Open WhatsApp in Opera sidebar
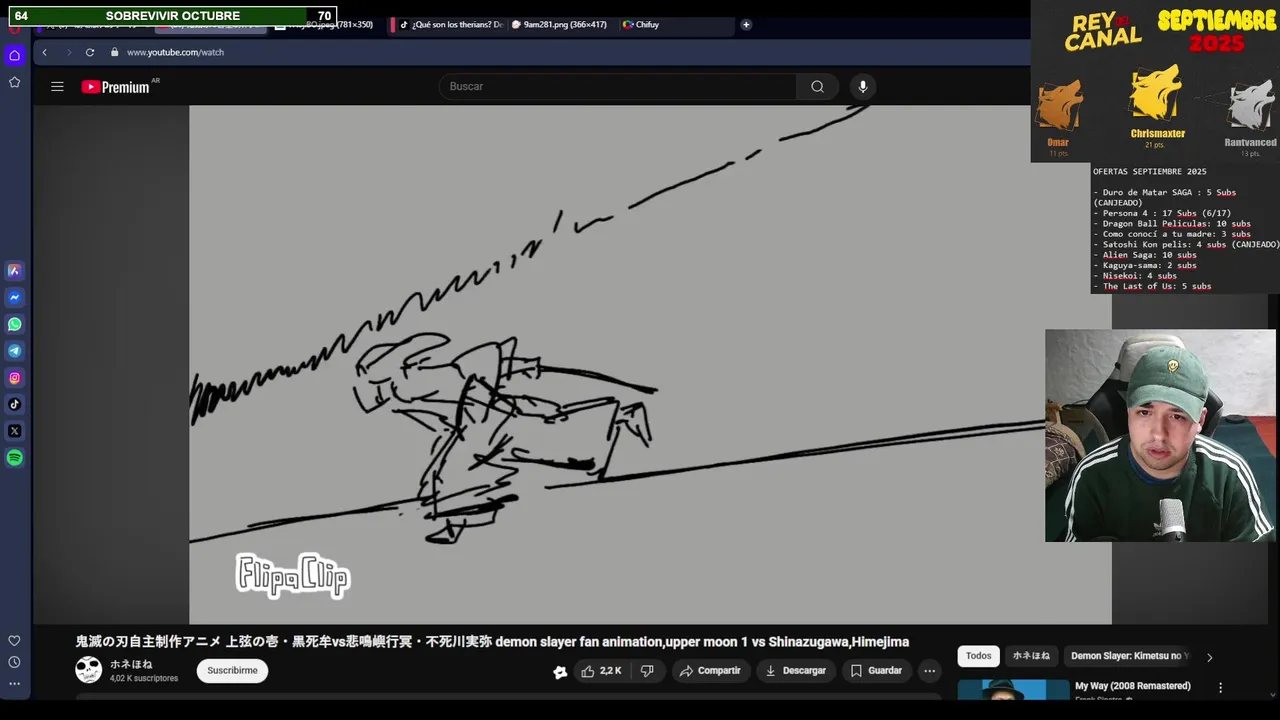Screen dimensions: 1280x720 [14, 324]
